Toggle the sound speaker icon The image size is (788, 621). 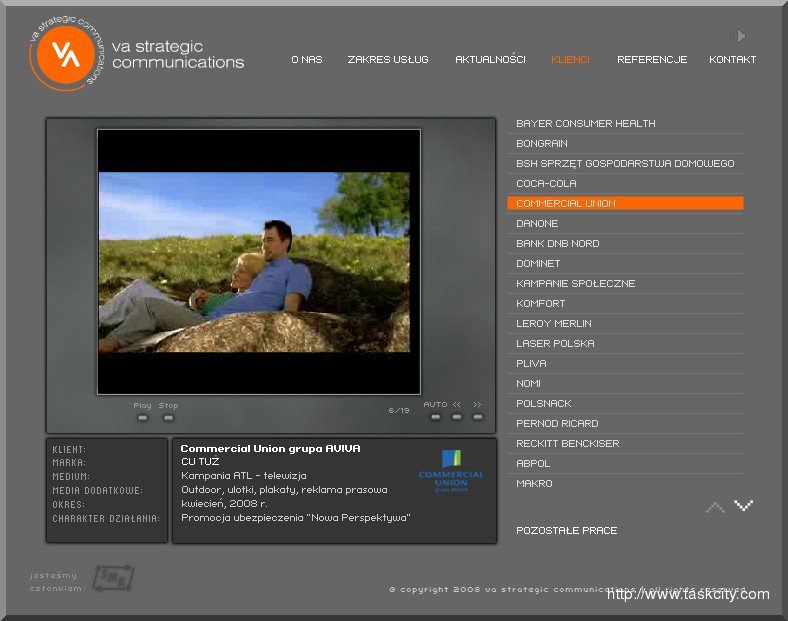click(x=739, y=36)
